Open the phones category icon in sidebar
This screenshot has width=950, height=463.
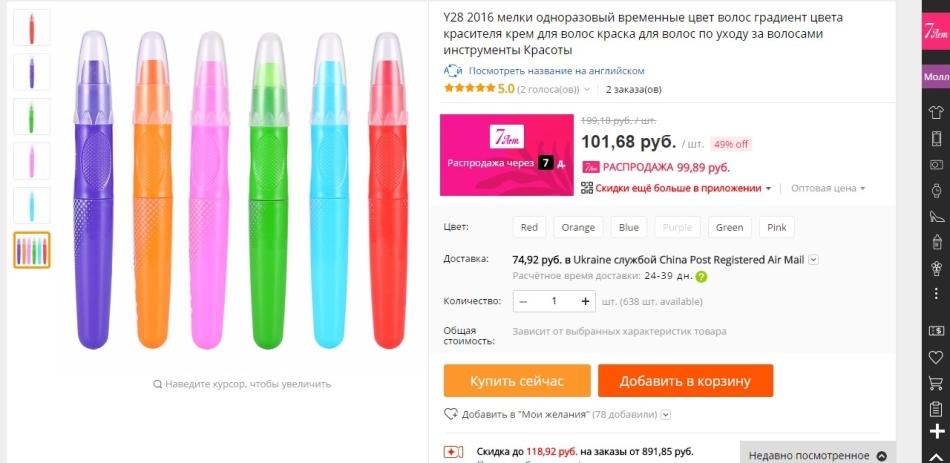936,139
